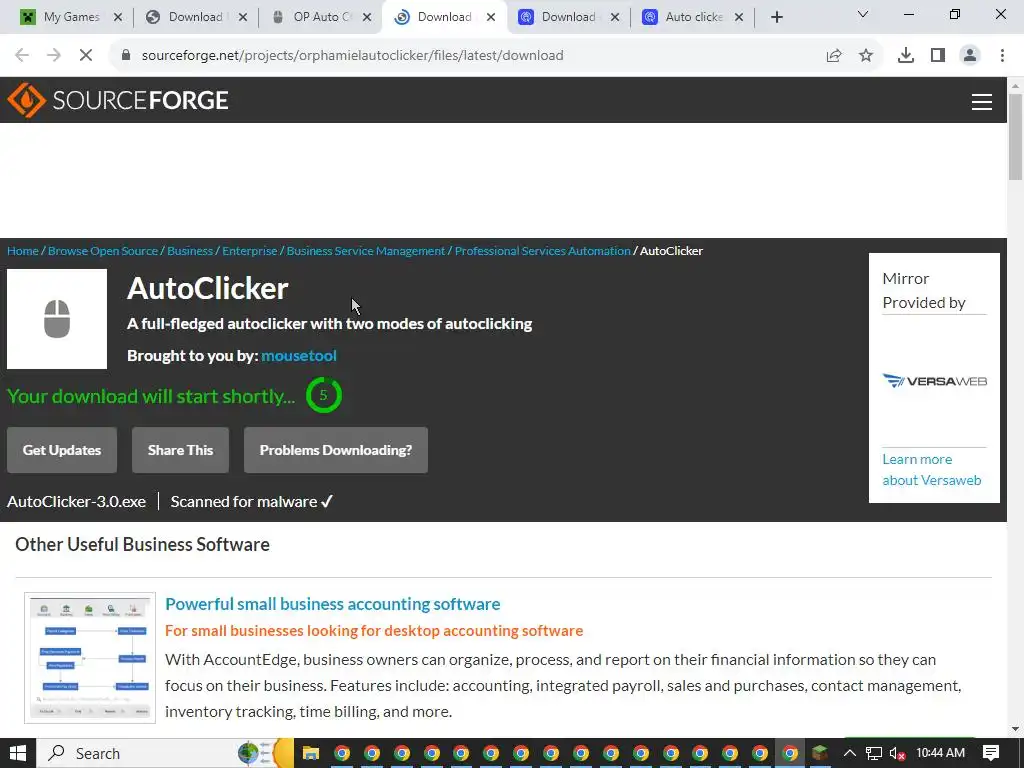Open Chrome three-dot menu

(x=1002, y=56)
